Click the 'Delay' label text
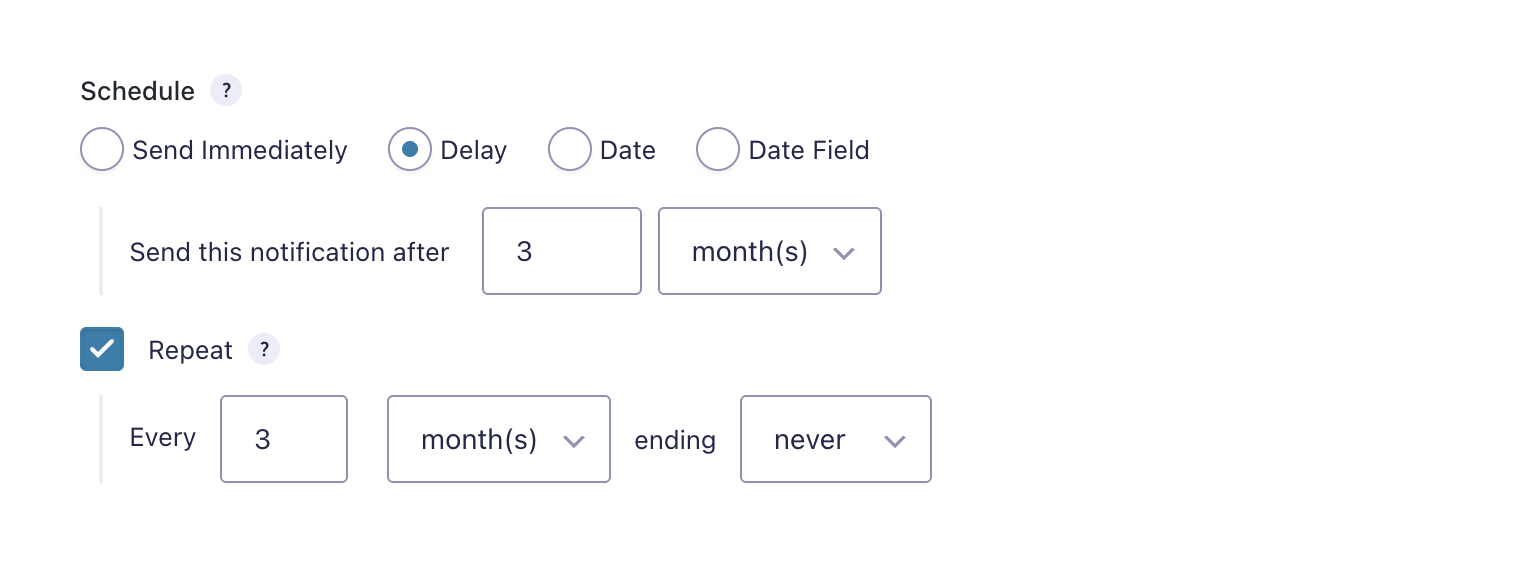Viewport: 1540px width, 566px height. coord(474,151)
